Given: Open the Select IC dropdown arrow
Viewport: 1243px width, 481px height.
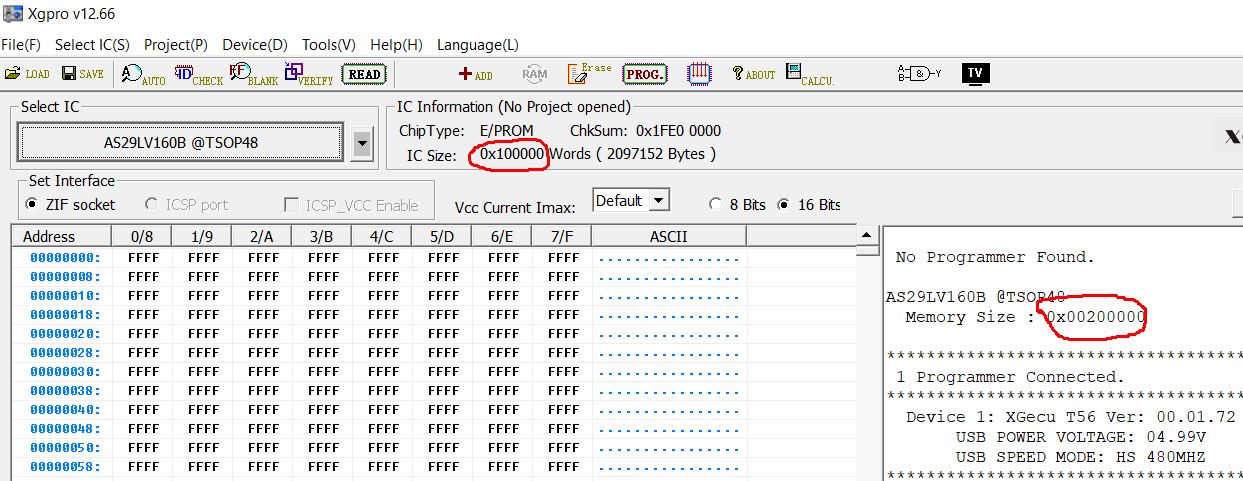Looking at the screenshot, I should click(x=362, y=143).
